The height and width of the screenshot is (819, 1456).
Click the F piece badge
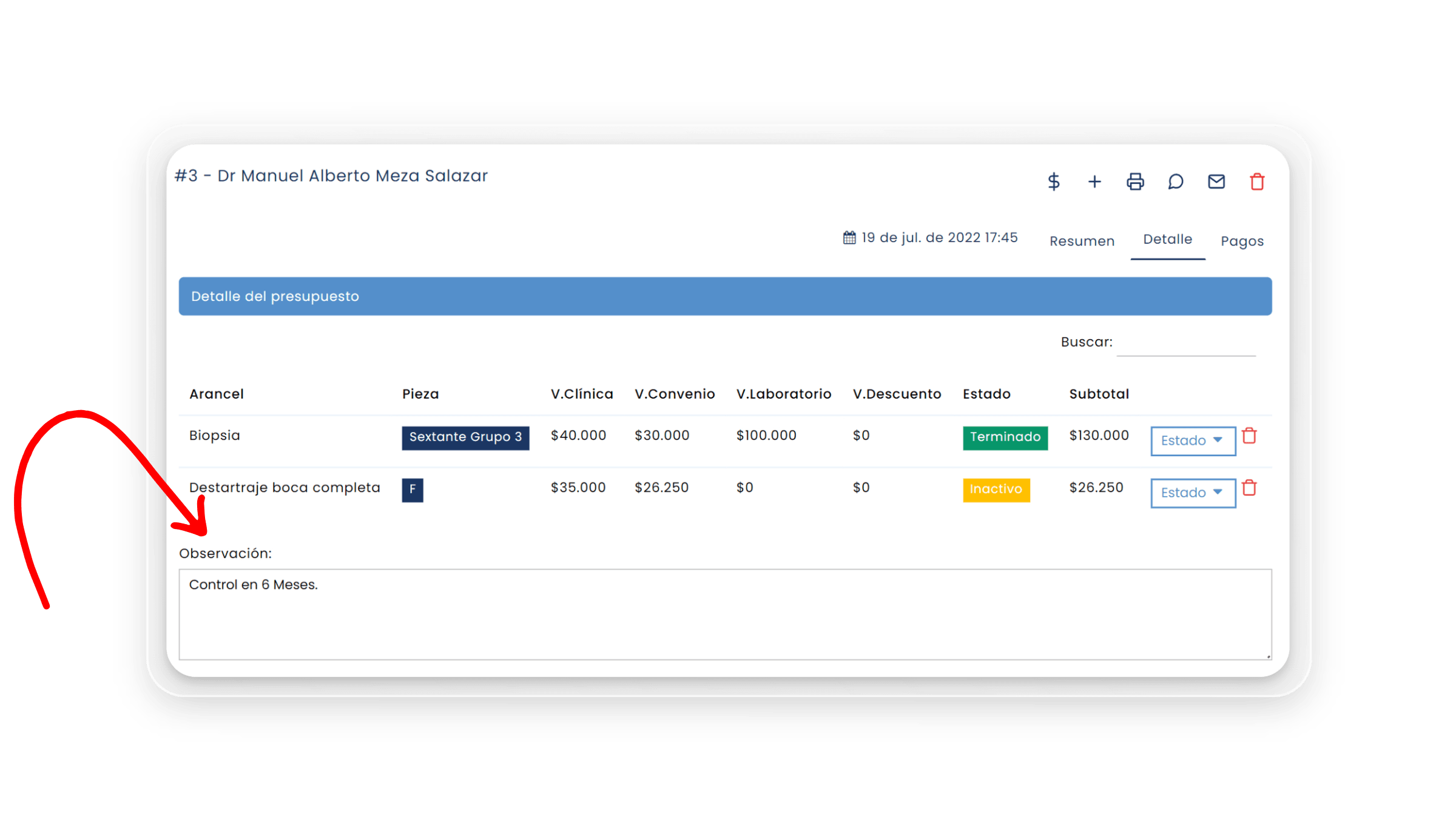pyautogui.click(x=413, y=490)
